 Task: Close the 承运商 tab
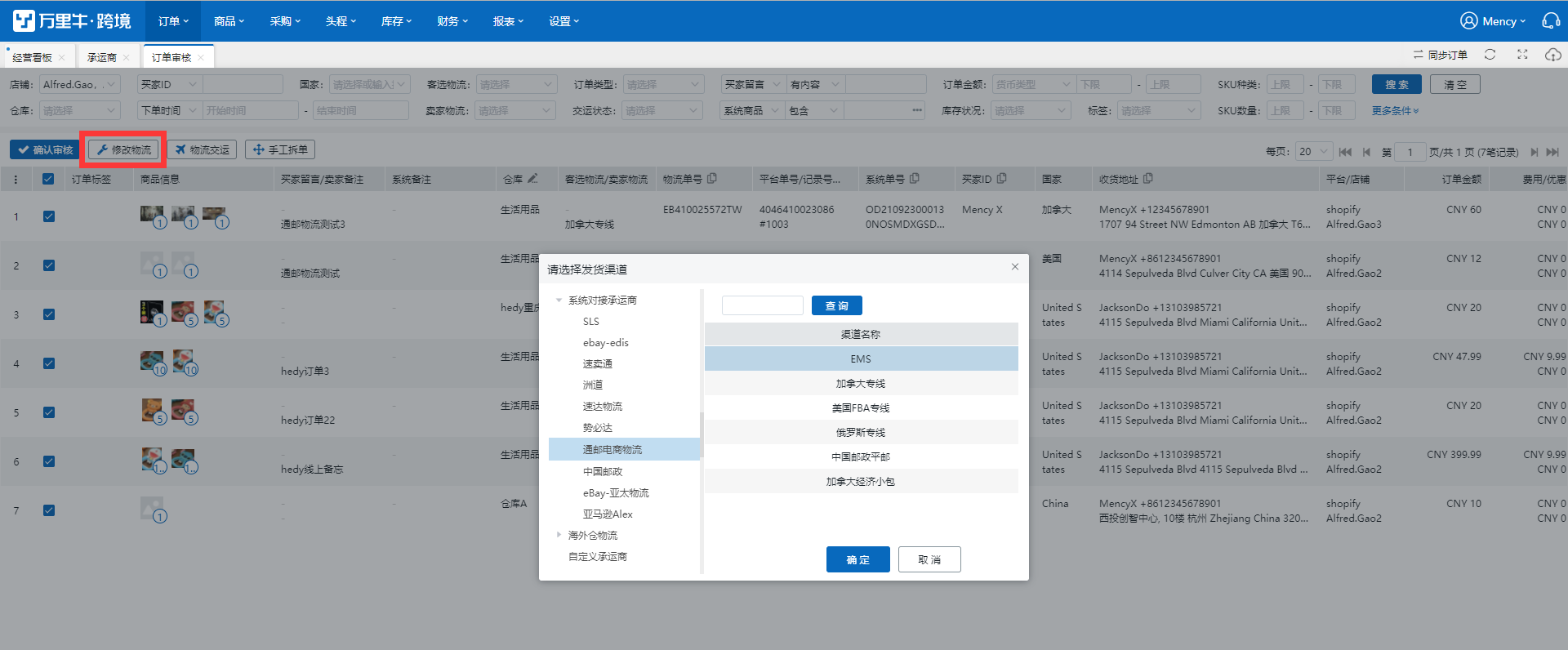(126, 57)
